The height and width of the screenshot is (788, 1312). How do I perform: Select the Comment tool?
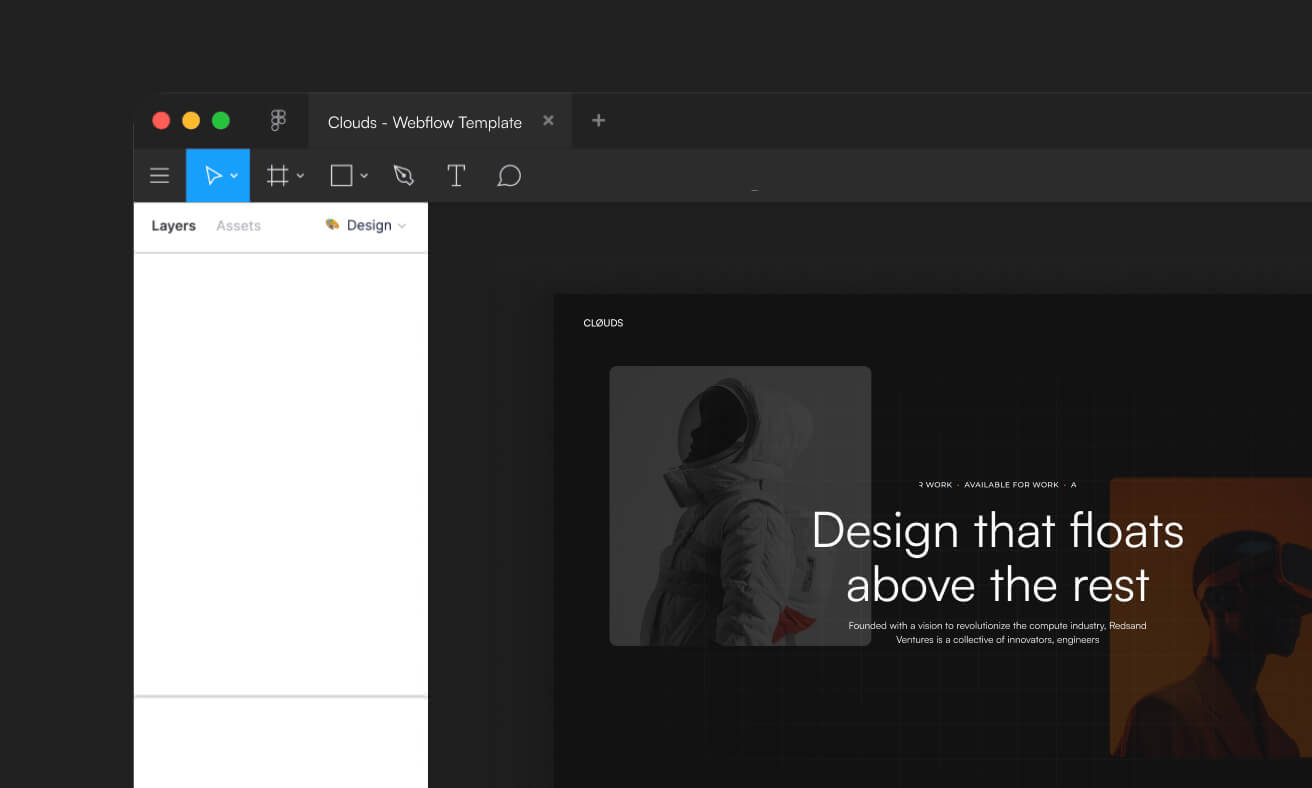[509, 176]
